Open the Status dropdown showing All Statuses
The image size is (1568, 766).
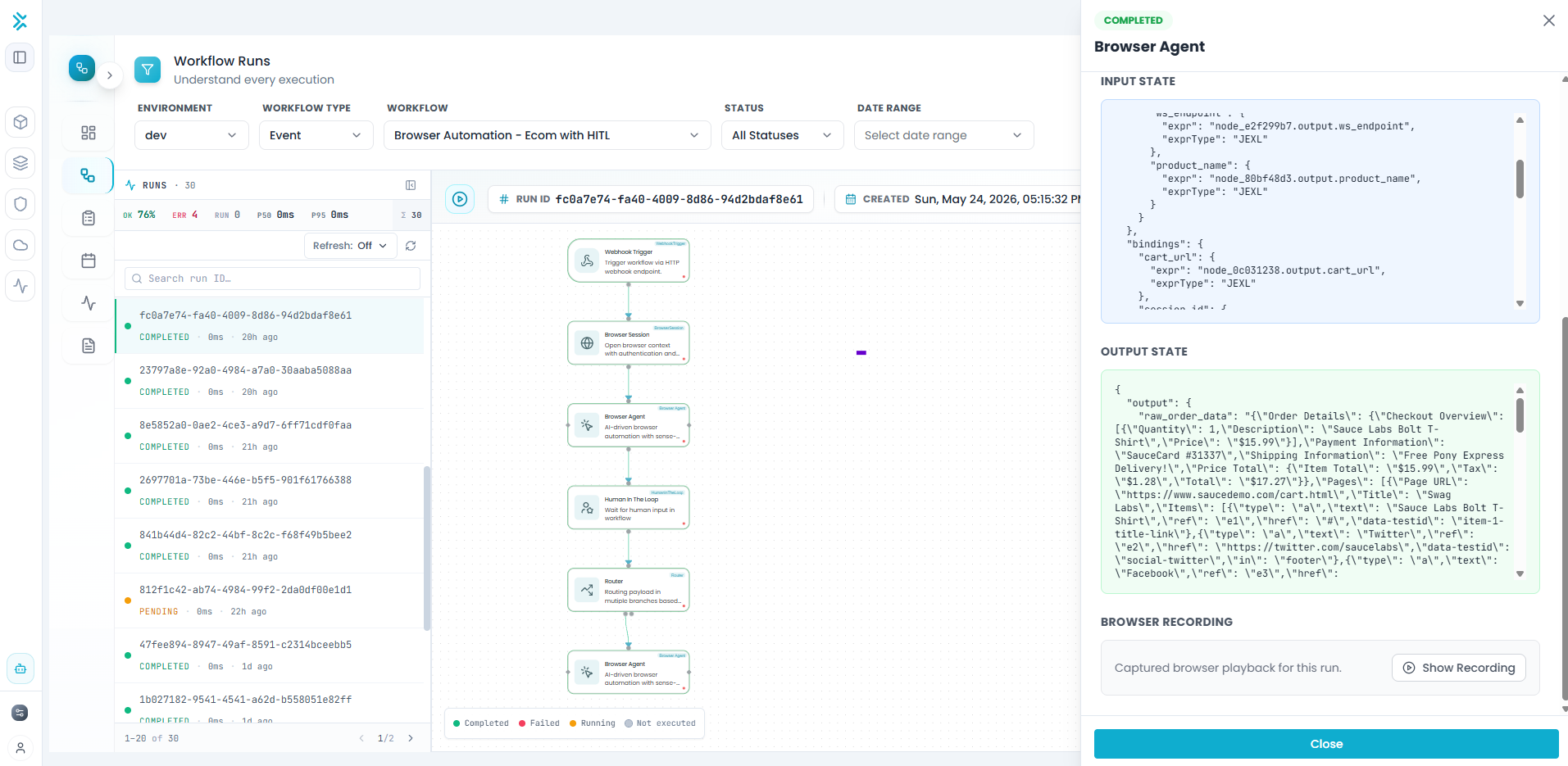[783, 135]
